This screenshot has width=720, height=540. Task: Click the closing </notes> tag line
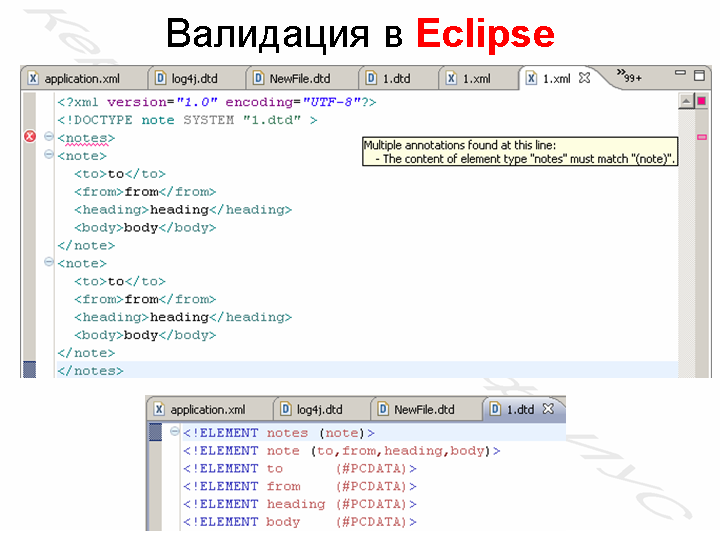(90, 371)
